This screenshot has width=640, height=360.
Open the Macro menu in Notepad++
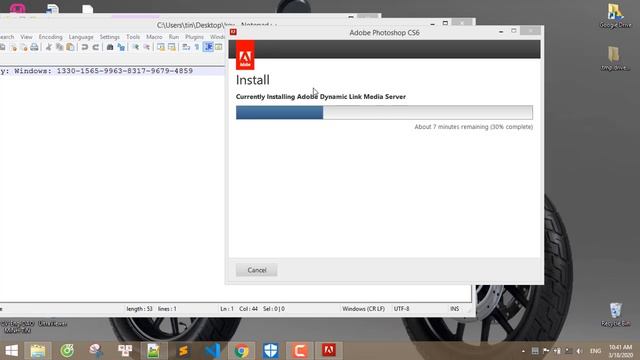[x=154, y=37]
